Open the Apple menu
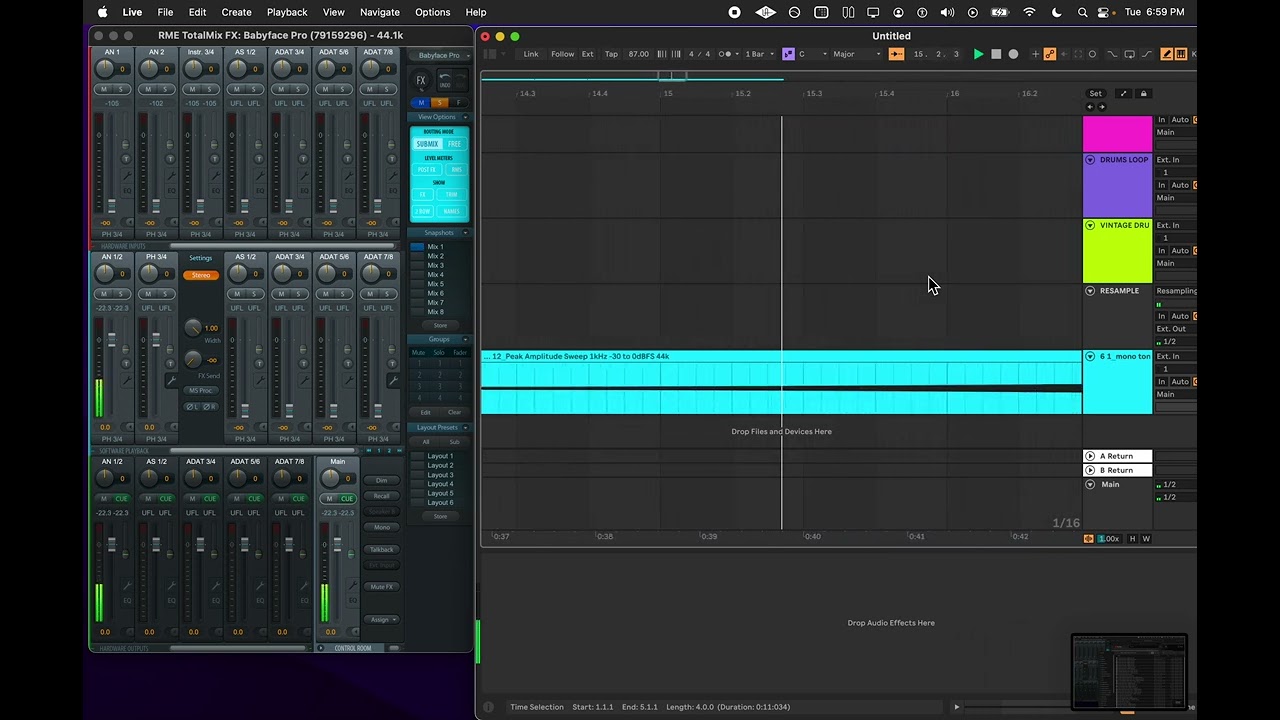Screen dimensions: 1280x720 click(x=102, y=12)
